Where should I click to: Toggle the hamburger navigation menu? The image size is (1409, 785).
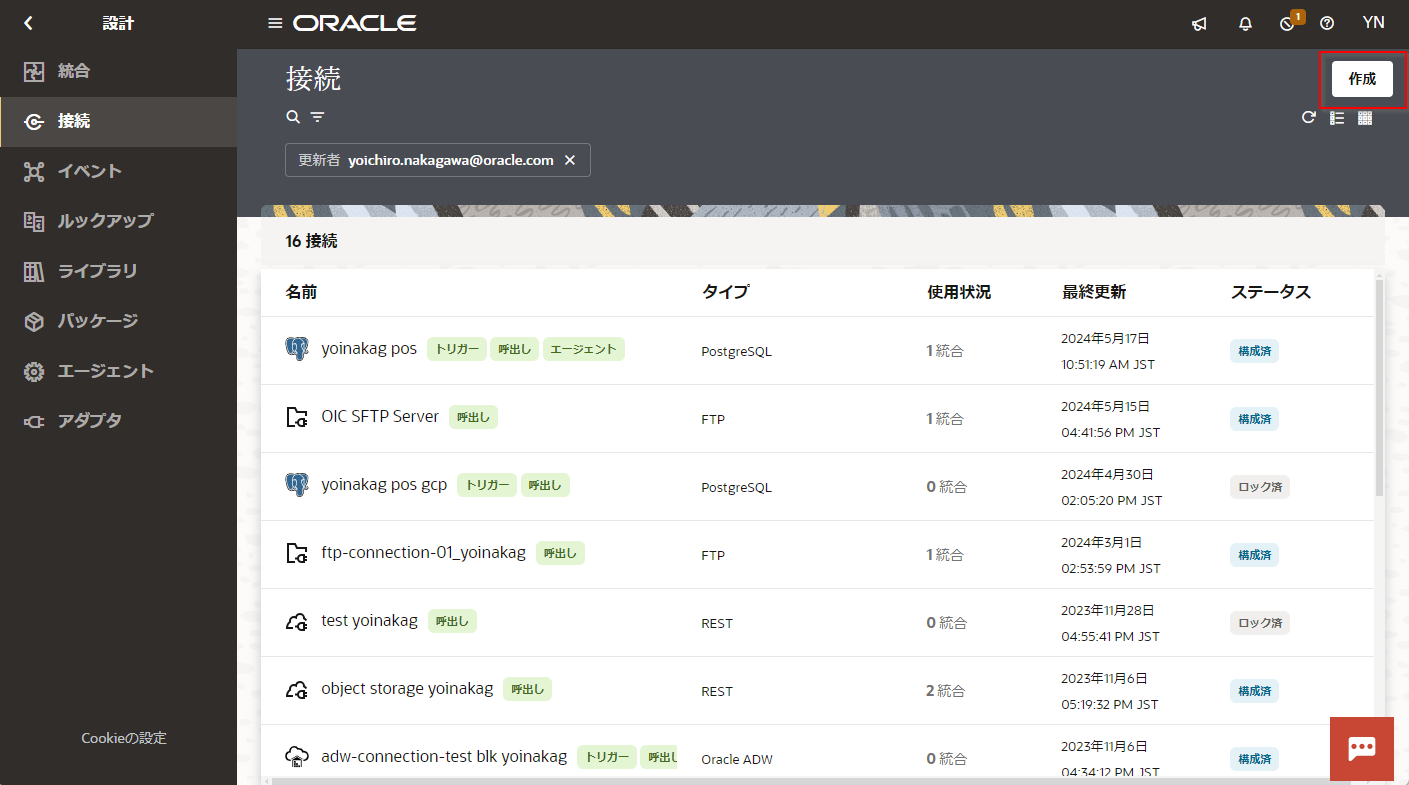tap(275, 23)
